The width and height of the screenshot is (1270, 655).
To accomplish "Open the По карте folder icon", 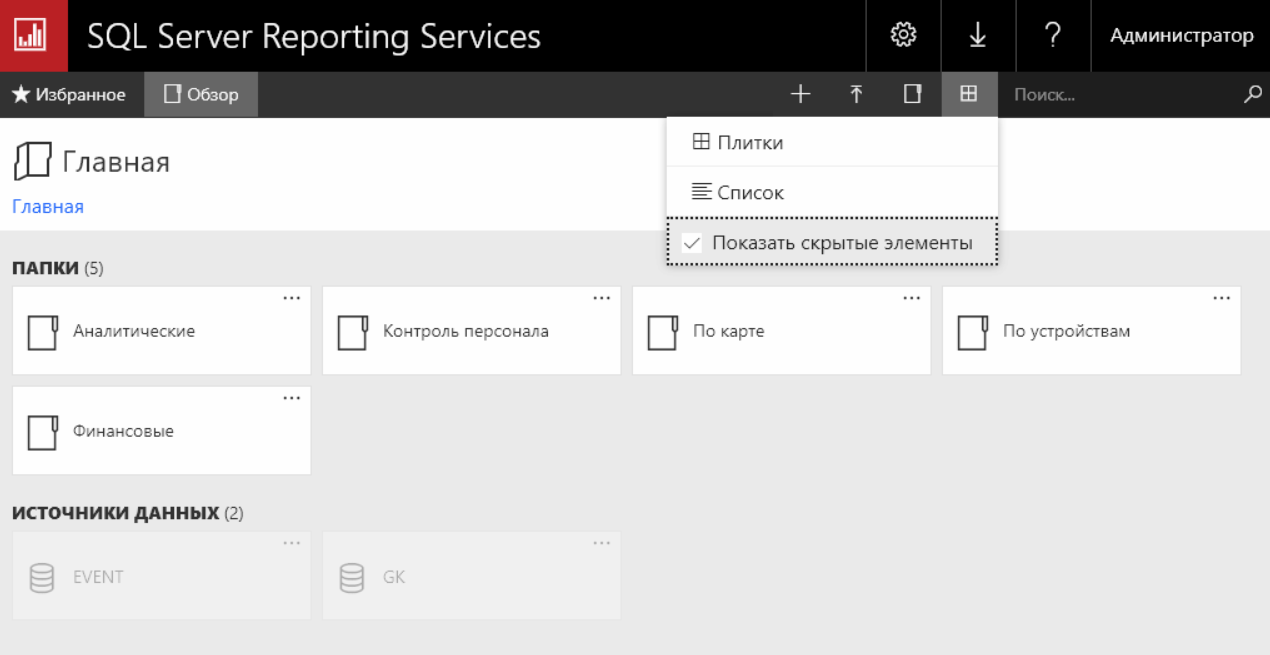I will click(662, 333).
